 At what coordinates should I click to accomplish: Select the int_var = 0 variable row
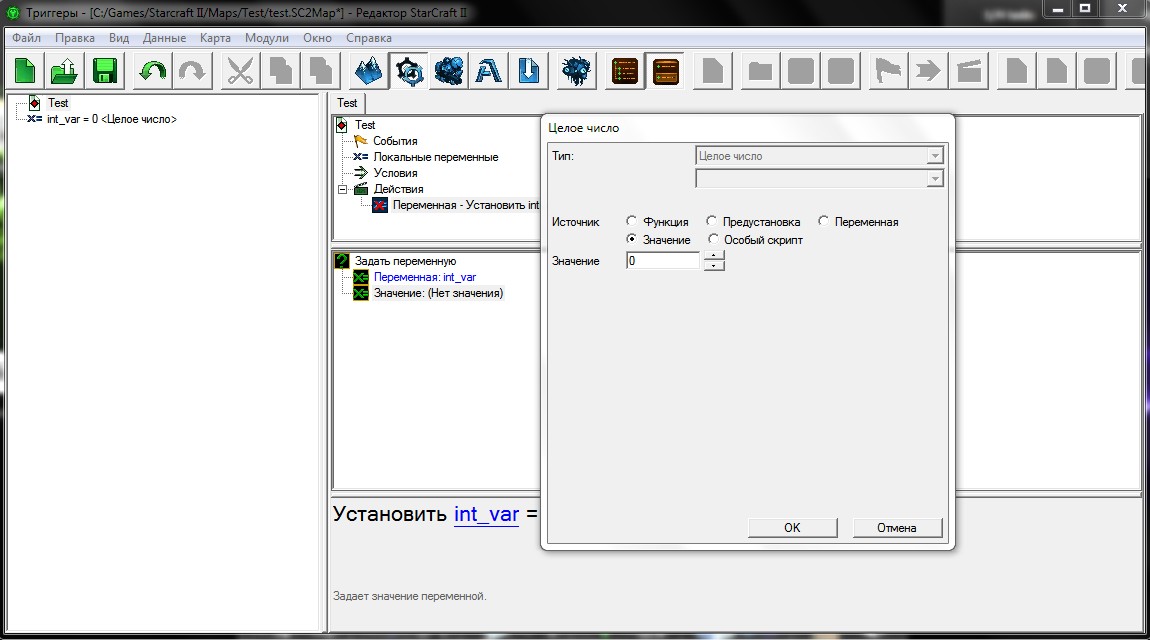[111, 119]
